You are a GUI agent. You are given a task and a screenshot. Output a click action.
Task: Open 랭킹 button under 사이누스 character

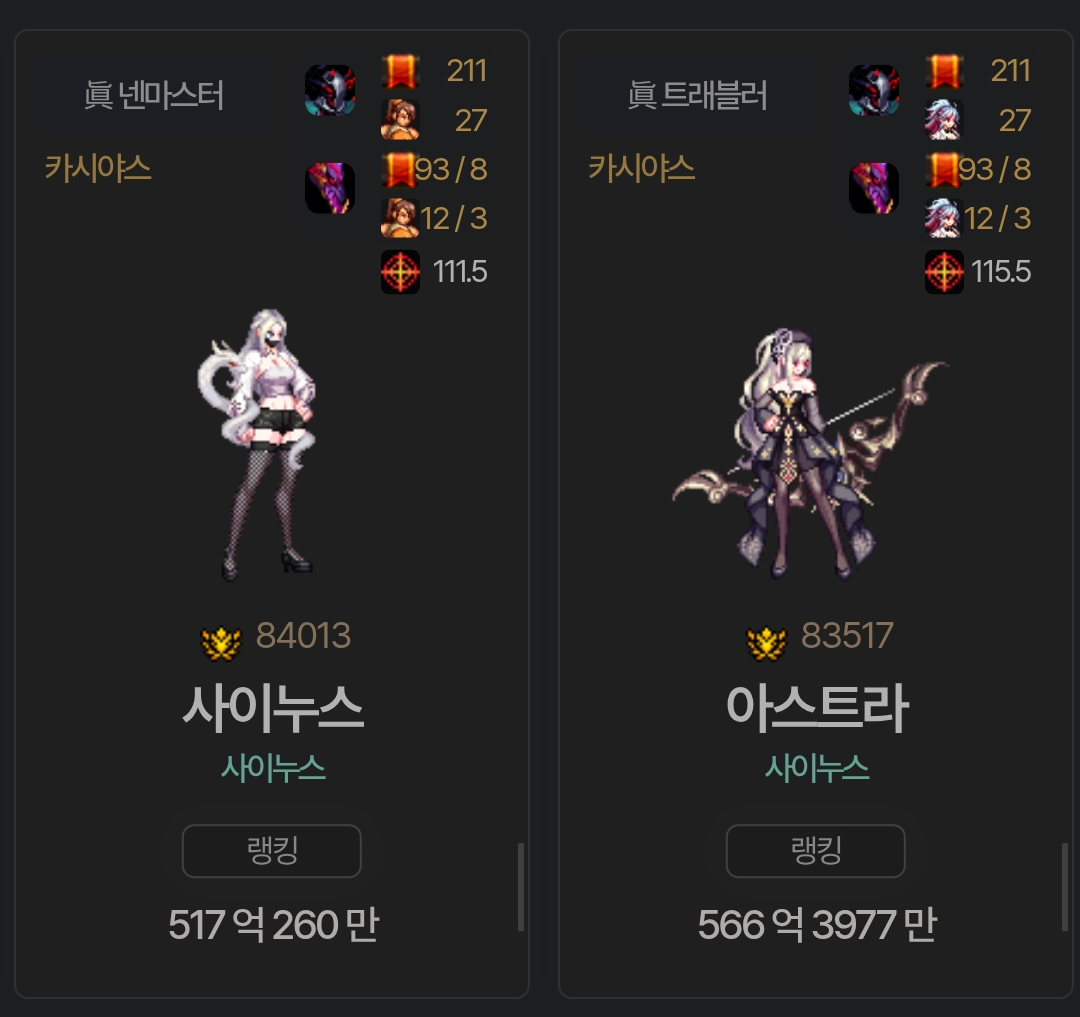(x=271, y=851)
